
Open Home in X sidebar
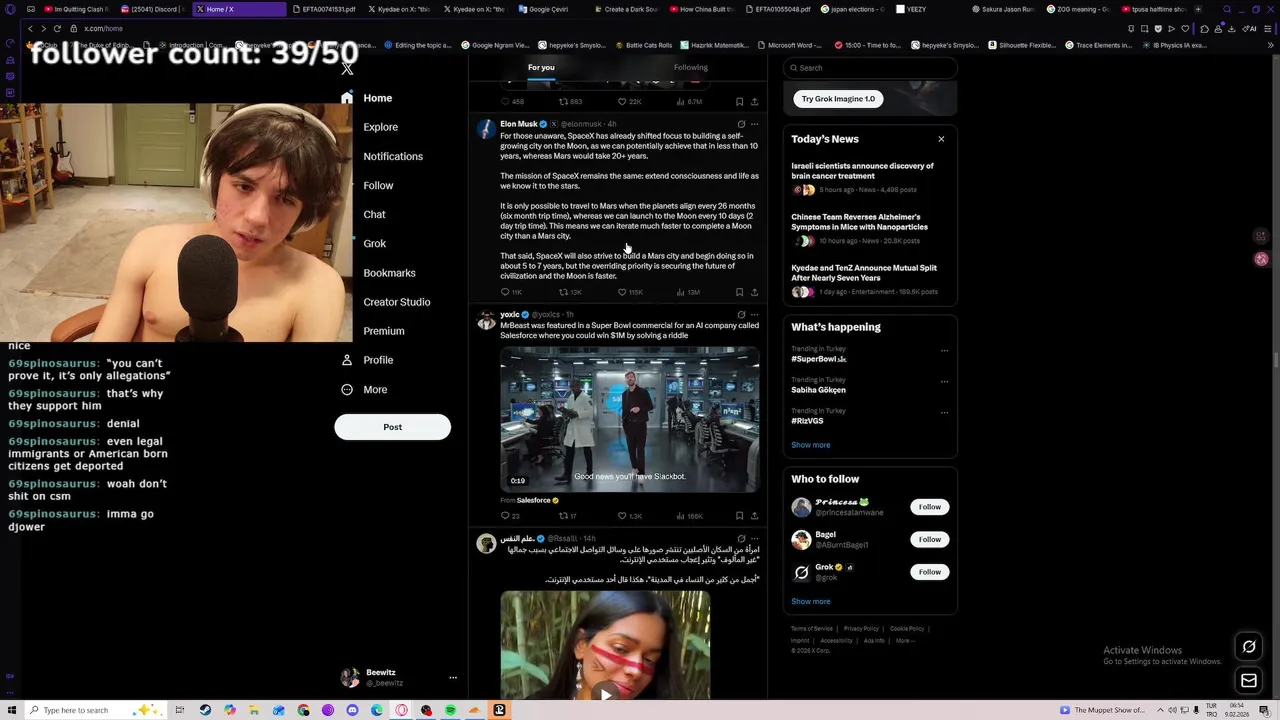[377, 98]
